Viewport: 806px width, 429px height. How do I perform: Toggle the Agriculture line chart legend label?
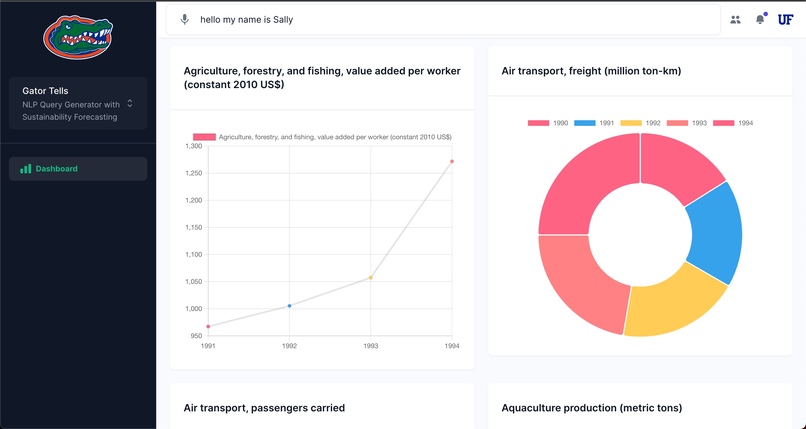[322, 137]
